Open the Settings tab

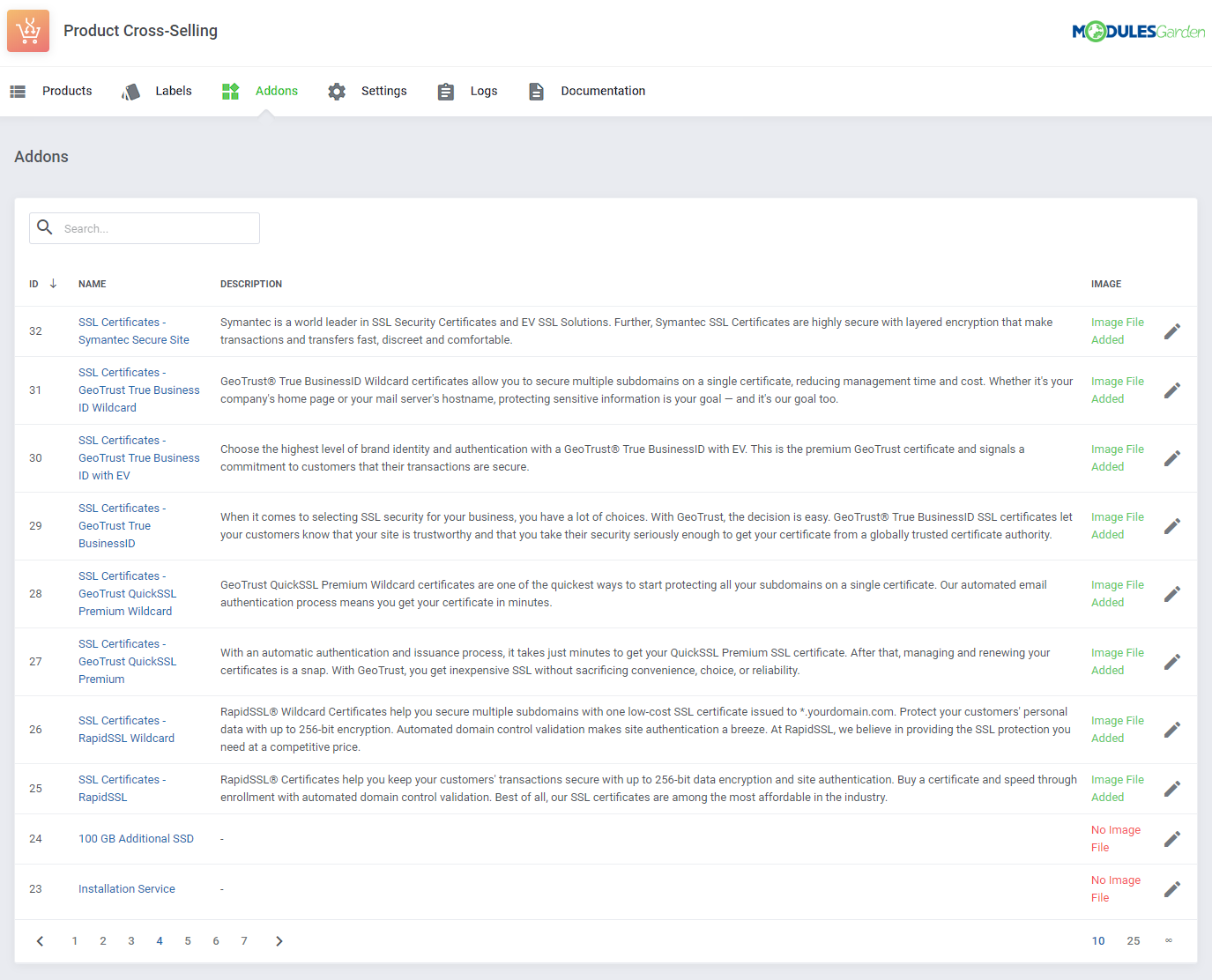tap(384, 91)
